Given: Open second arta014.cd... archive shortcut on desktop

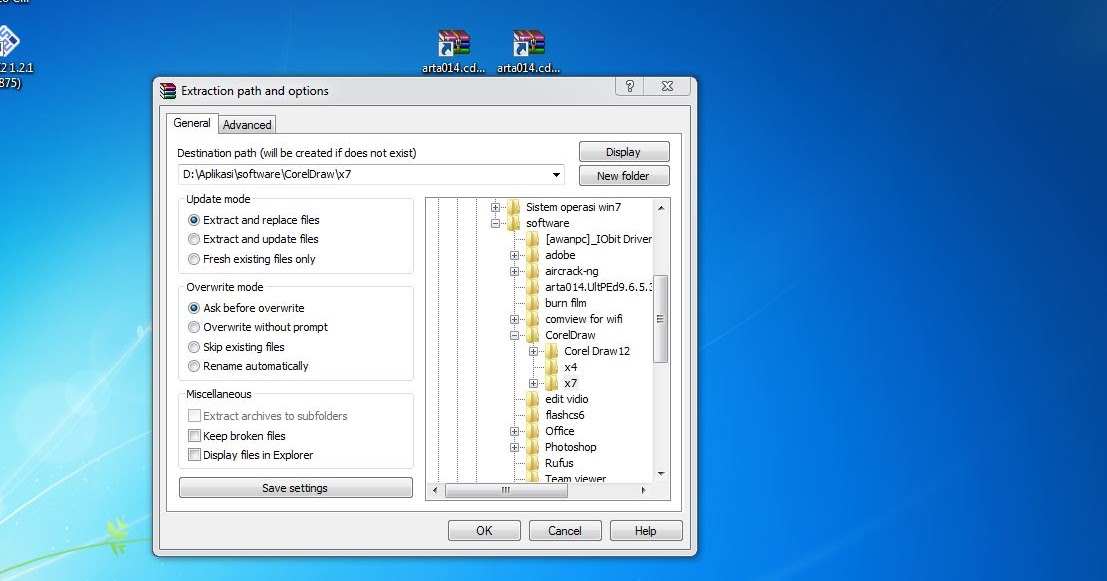Looking at the screenshot, I should [x=528, y=52].
